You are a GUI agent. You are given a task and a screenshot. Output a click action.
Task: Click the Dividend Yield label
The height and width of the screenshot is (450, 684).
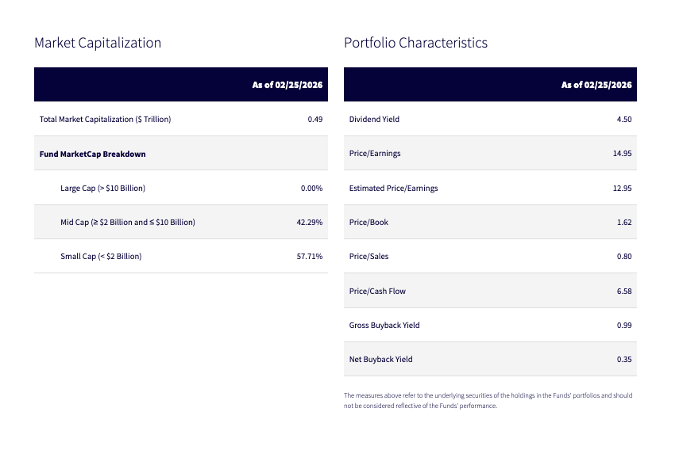tap(374, 119)
